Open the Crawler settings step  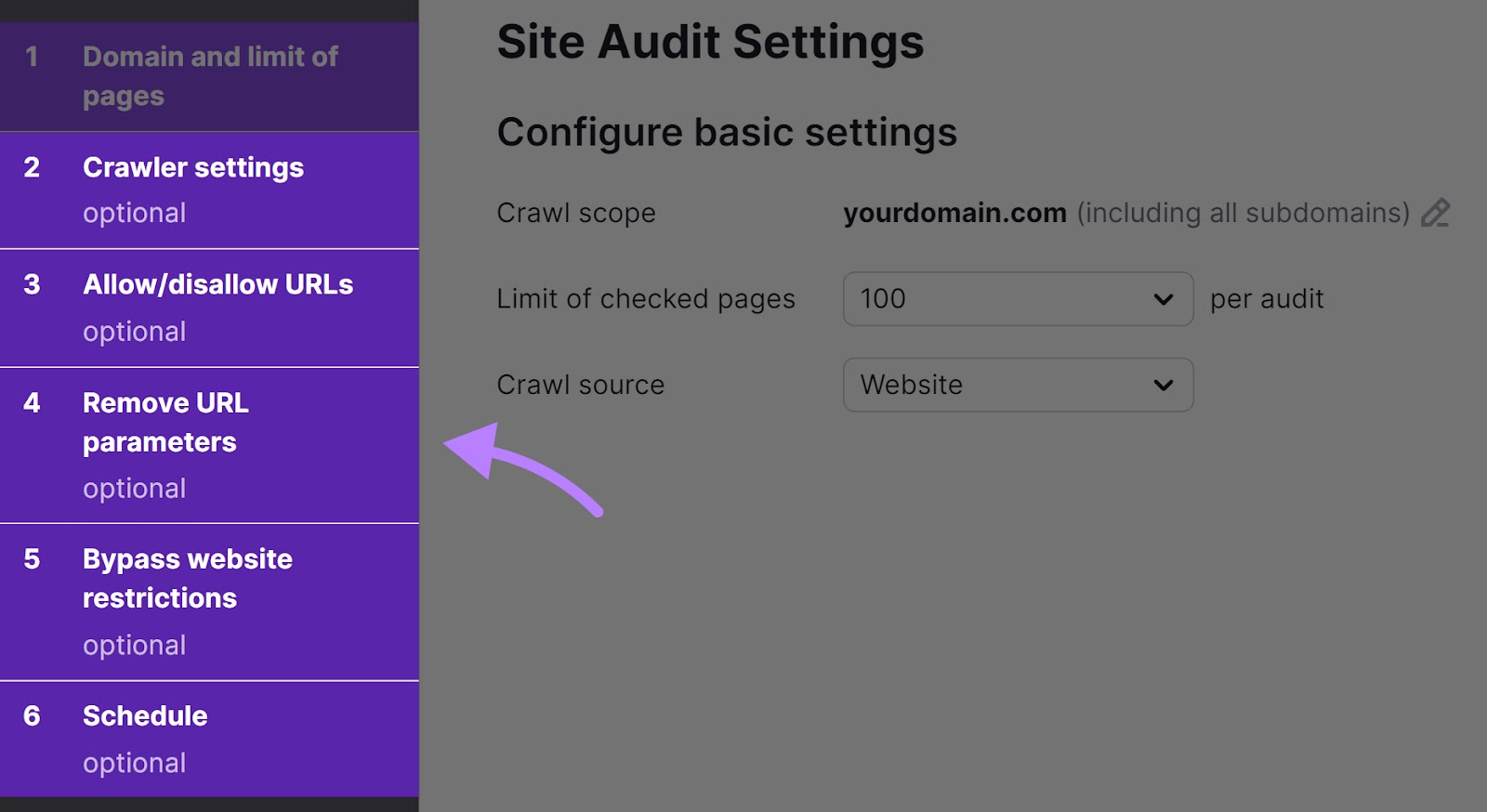209,190
